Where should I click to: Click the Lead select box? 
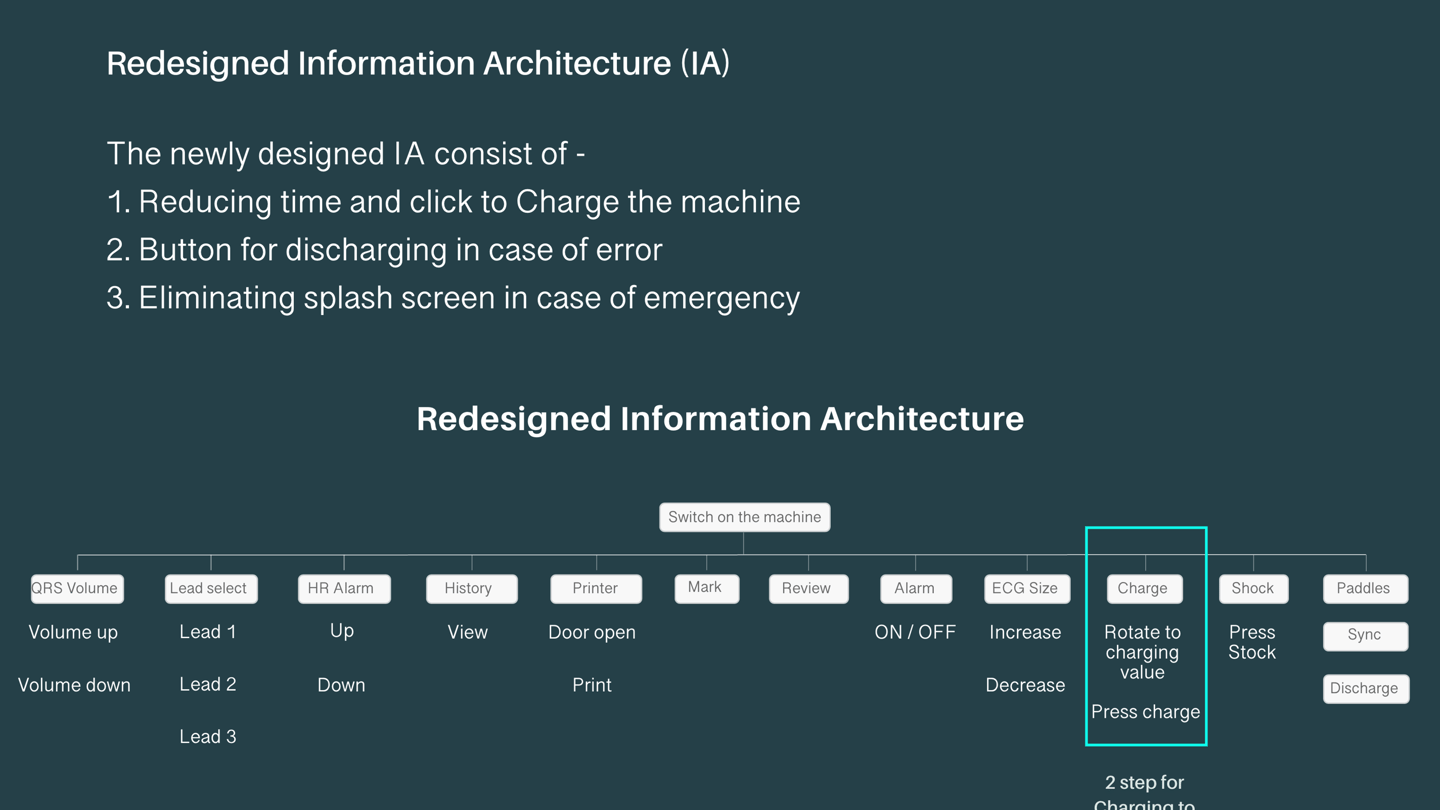pyautogui.click(x=210, y=588)
